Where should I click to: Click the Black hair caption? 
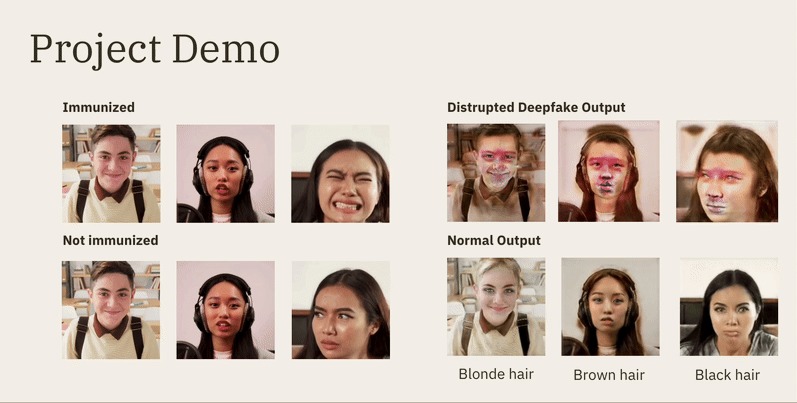point(727,375)
